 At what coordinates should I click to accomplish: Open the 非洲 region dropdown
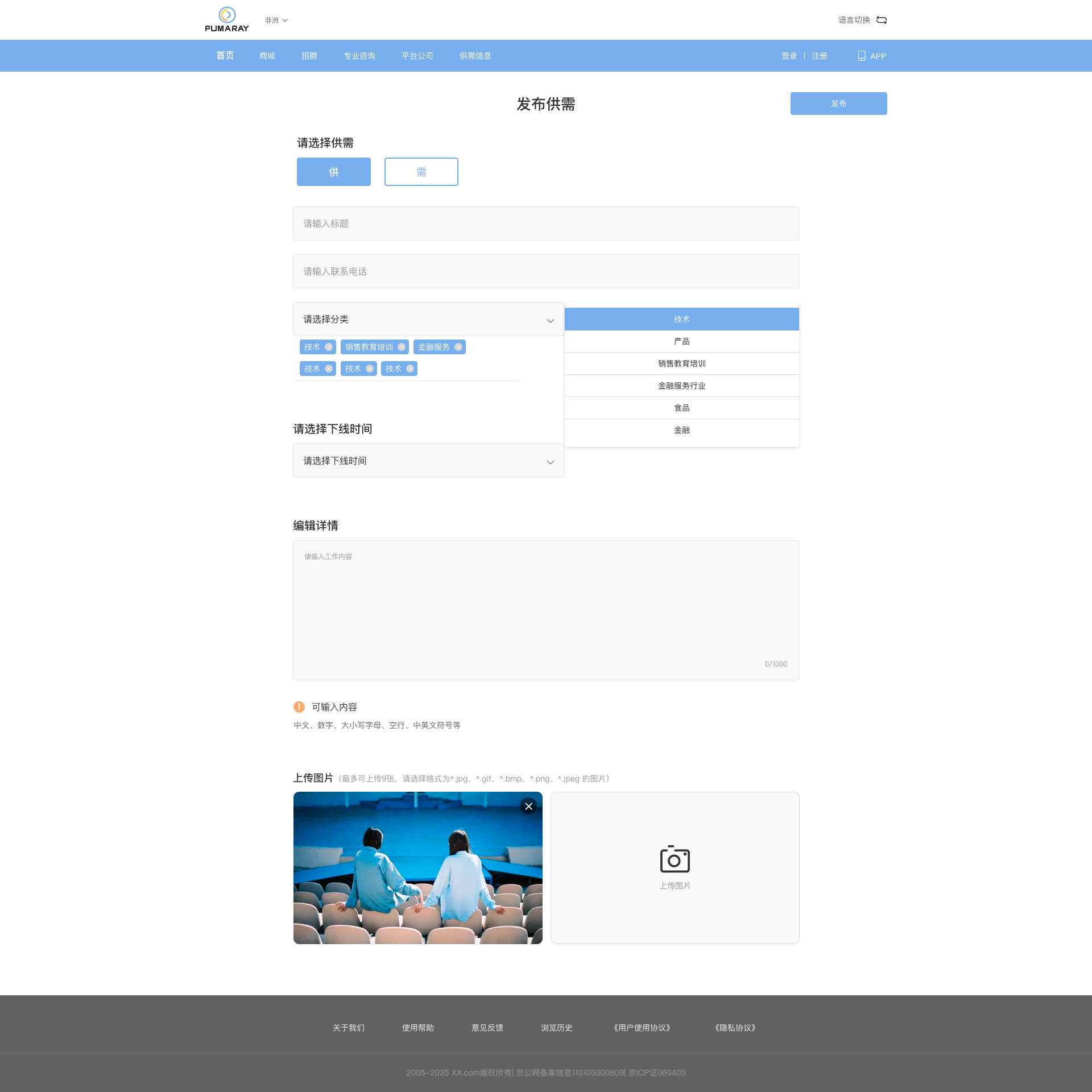276,20
